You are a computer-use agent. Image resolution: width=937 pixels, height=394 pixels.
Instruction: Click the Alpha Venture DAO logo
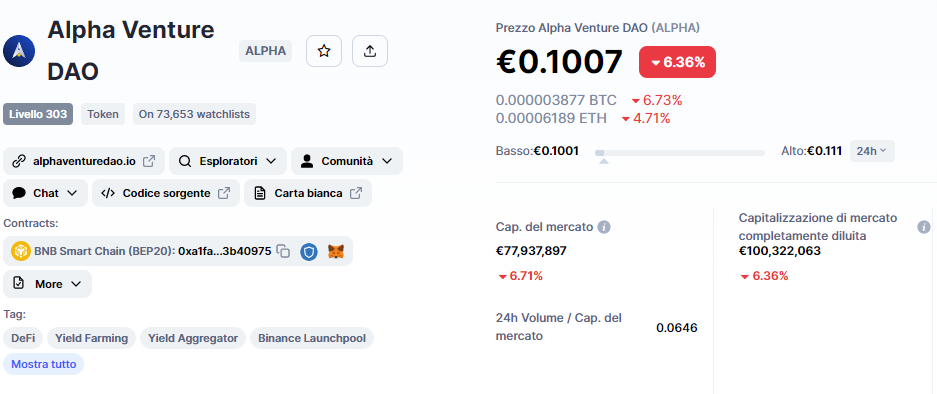click(19, 51)
